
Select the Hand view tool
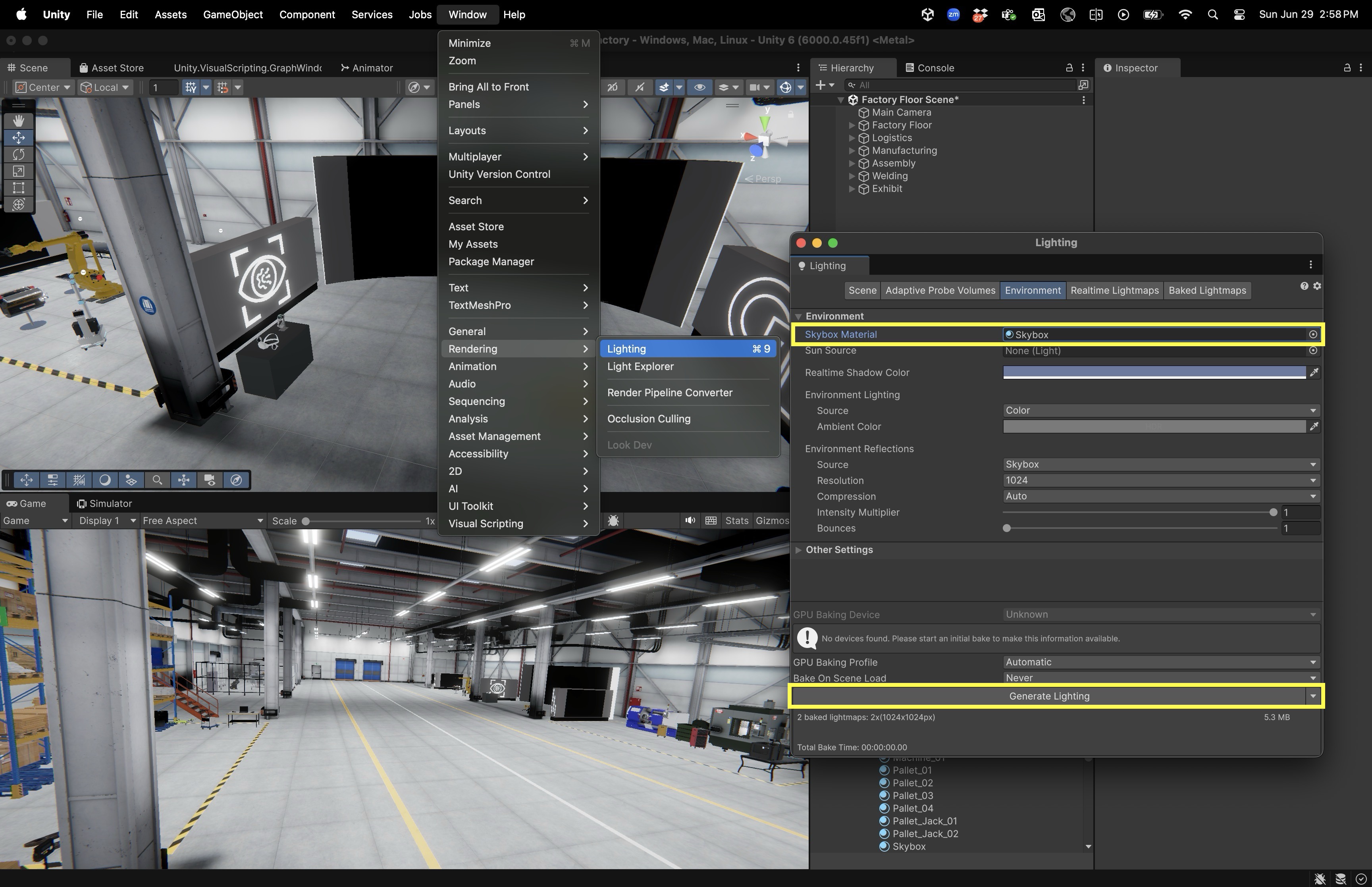pos(18,120)
